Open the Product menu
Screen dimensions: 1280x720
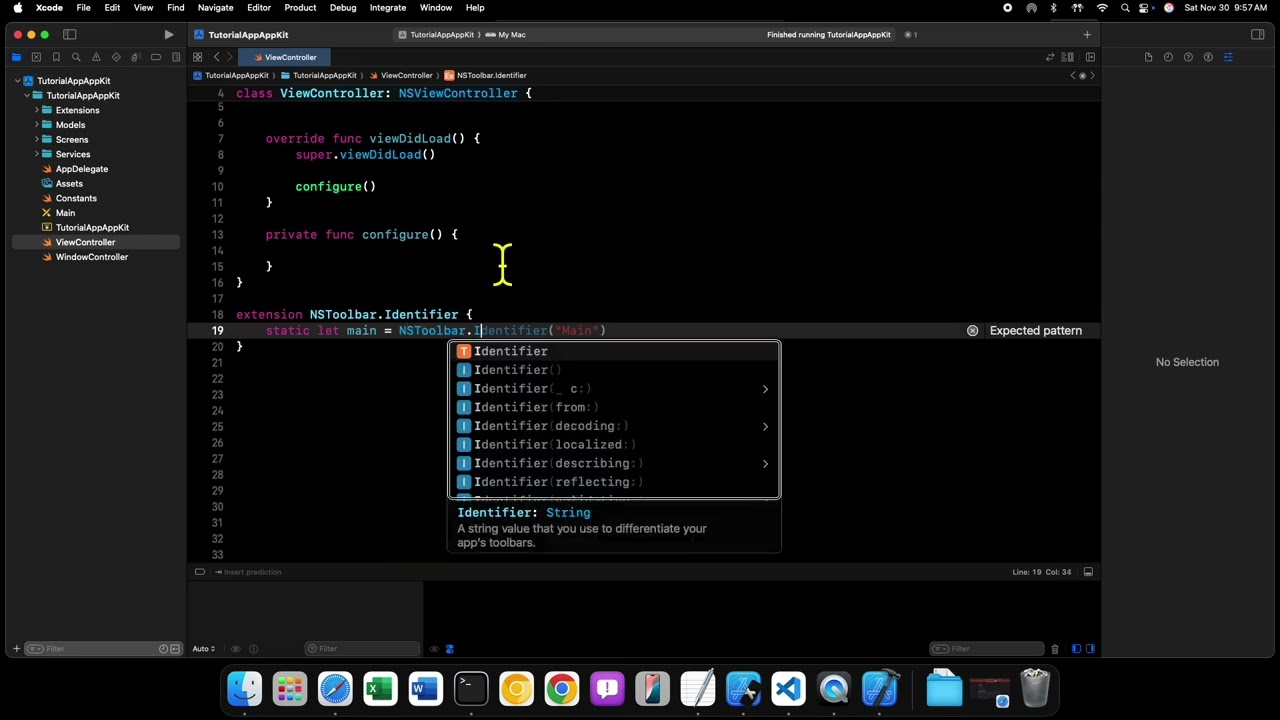pyautogui.click(x=300, y=8)
